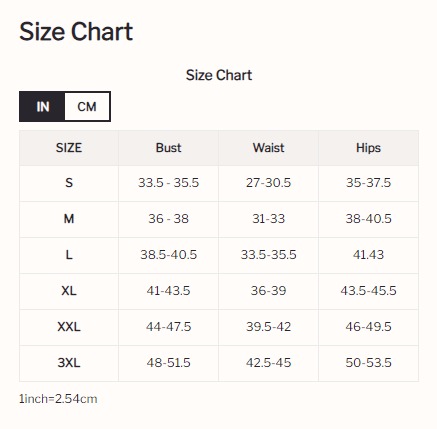Click waist value 31-33

pos(268,219)
